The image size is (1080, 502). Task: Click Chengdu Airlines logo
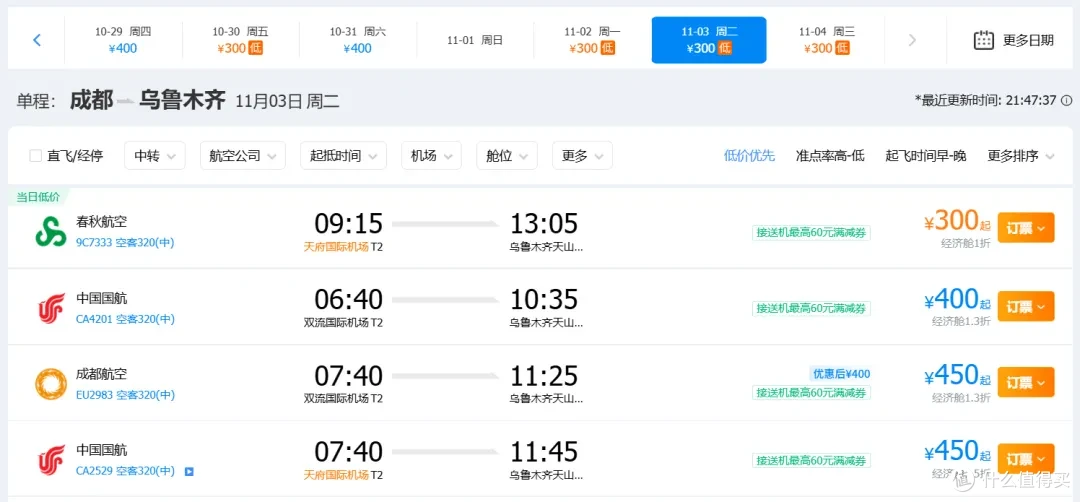point(51,384)
